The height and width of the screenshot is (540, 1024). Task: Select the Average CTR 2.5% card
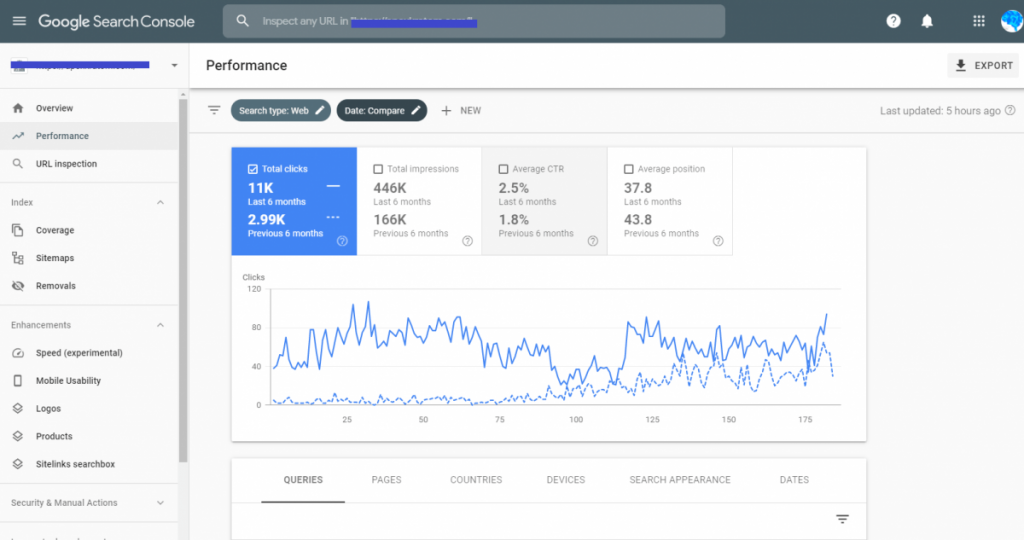click(x=545, y=201)
